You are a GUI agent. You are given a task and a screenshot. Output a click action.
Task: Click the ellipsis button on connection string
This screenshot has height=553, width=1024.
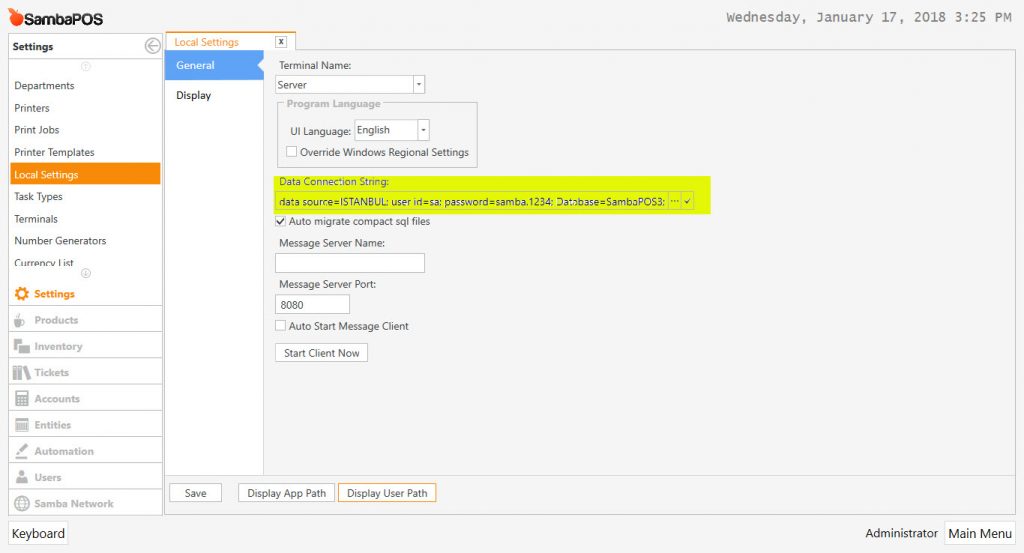tap(674, 201)
